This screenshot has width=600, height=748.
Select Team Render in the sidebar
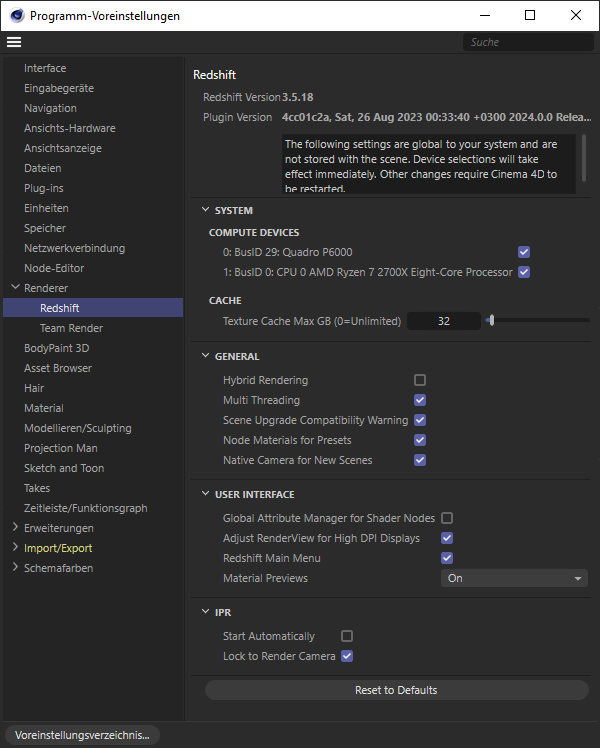71,328
